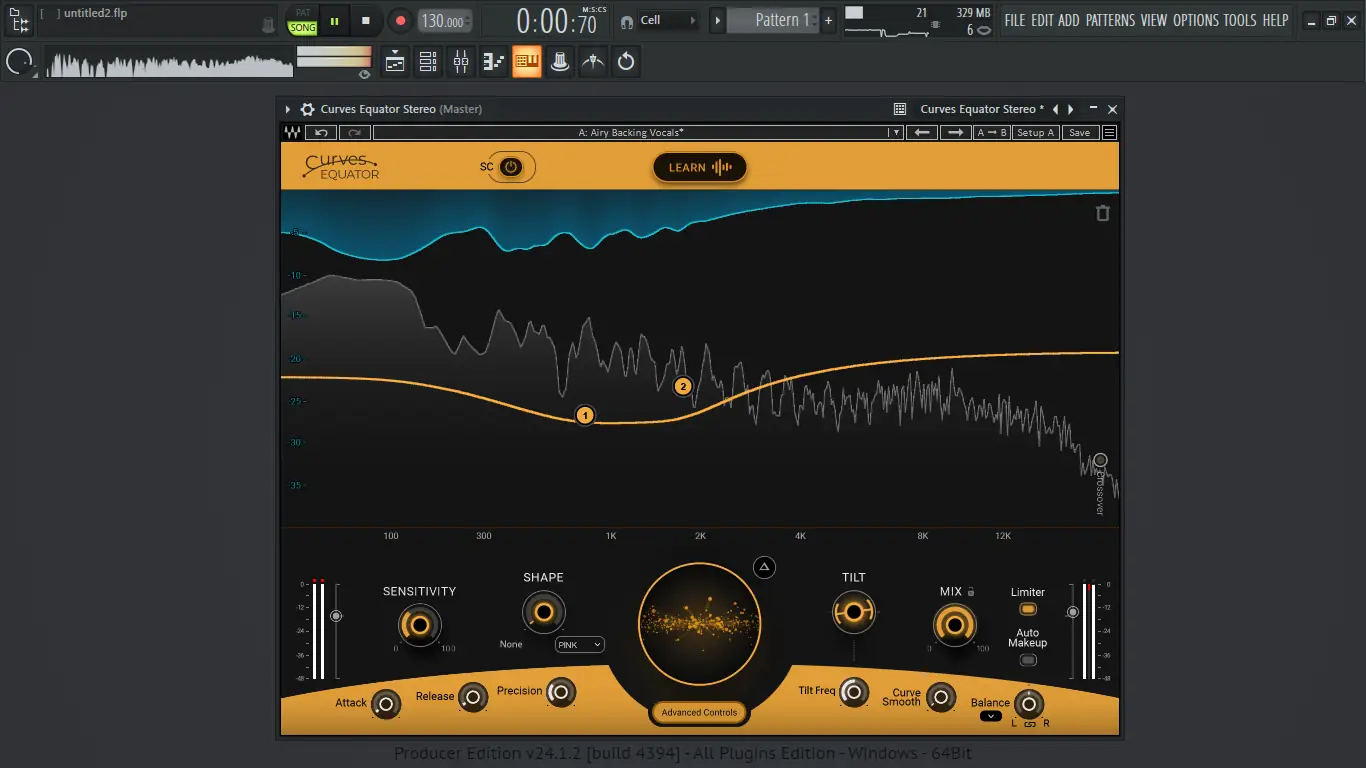Click the link icon under Balance
The width and height of the screenshot is (1366, 768).
(1030, 723)
